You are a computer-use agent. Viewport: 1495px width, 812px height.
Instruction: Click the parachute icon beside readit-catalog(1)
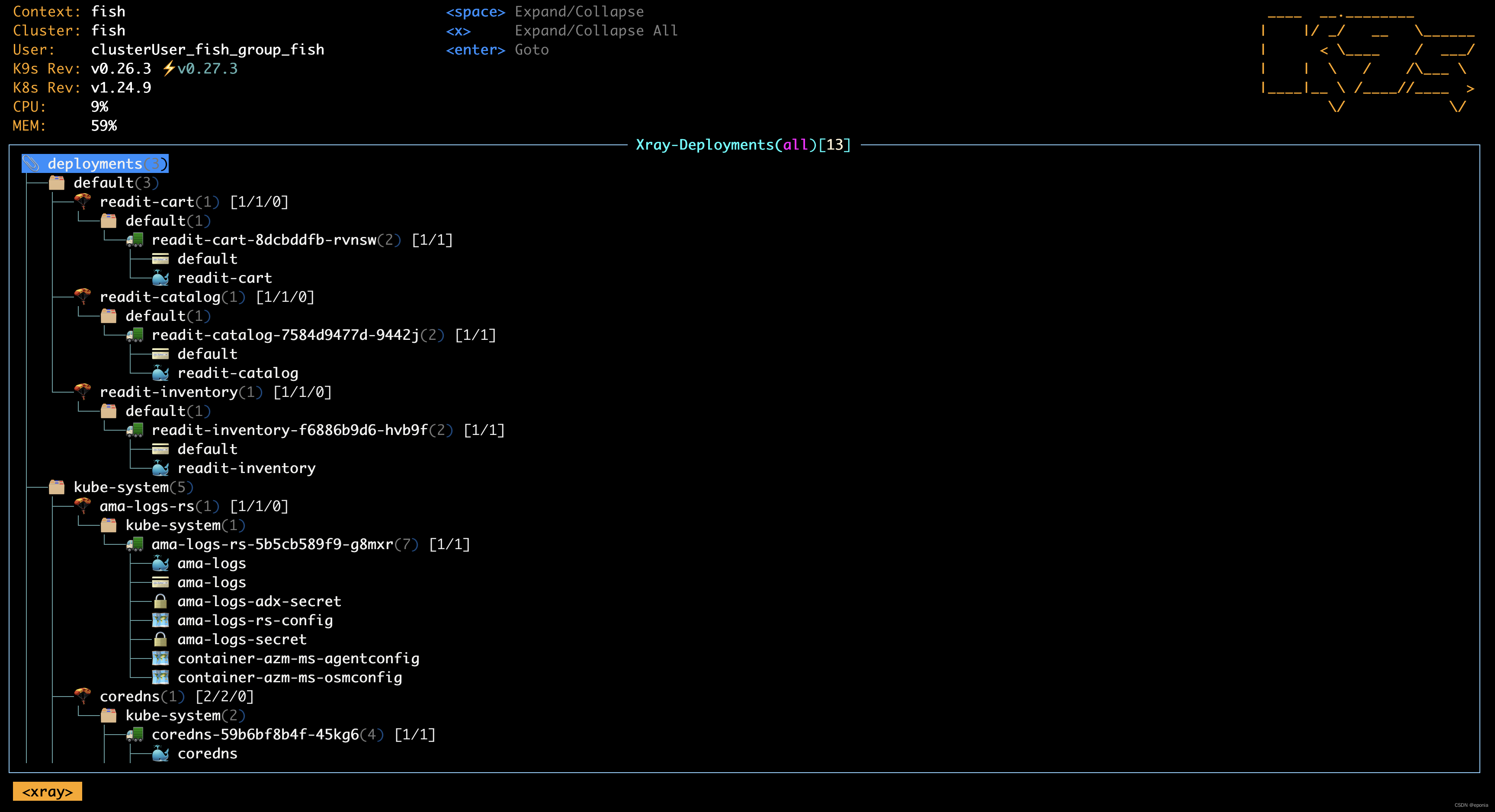[x=83, y=296]
